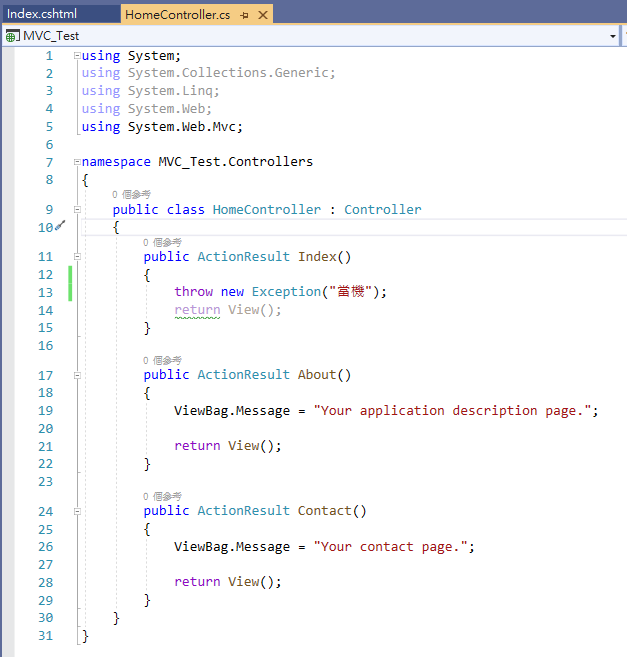
Task: Click the 'HomeController' class name
Action: [x=267, y=210]
